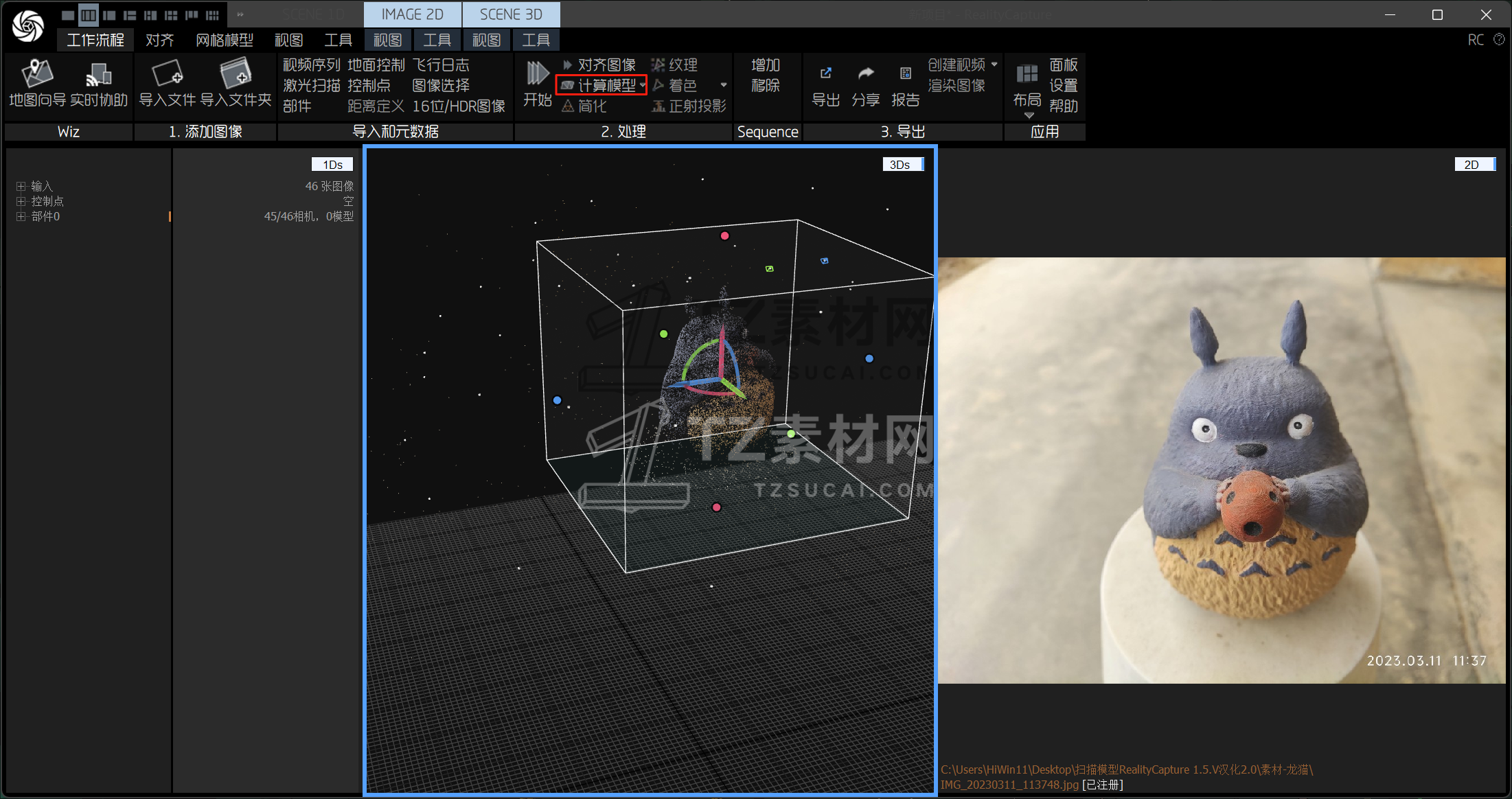Click the 计算模型 calculate model tool
1512x799 pixels.
coord(599,85)
